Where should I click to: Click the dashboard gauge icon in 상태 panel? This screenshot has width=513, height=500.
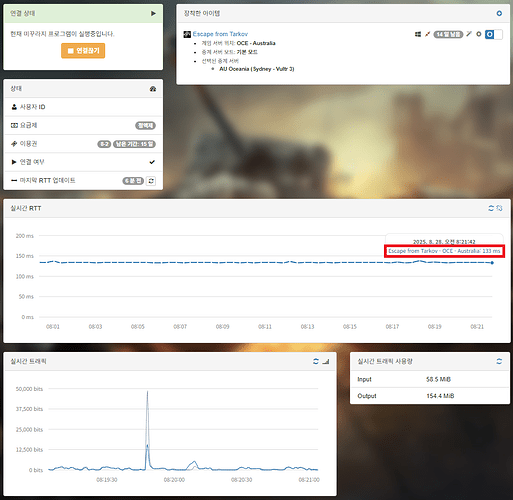153,89
